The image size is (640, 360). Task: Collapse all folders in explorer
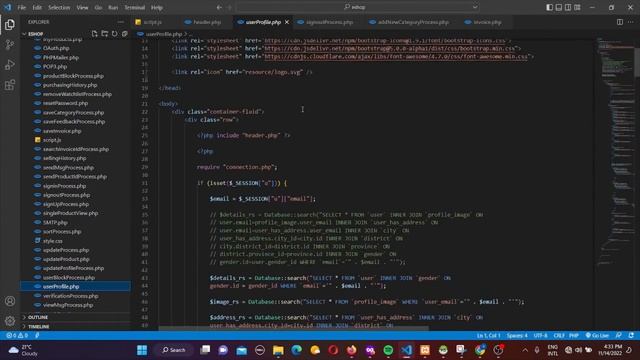(124, 34)
